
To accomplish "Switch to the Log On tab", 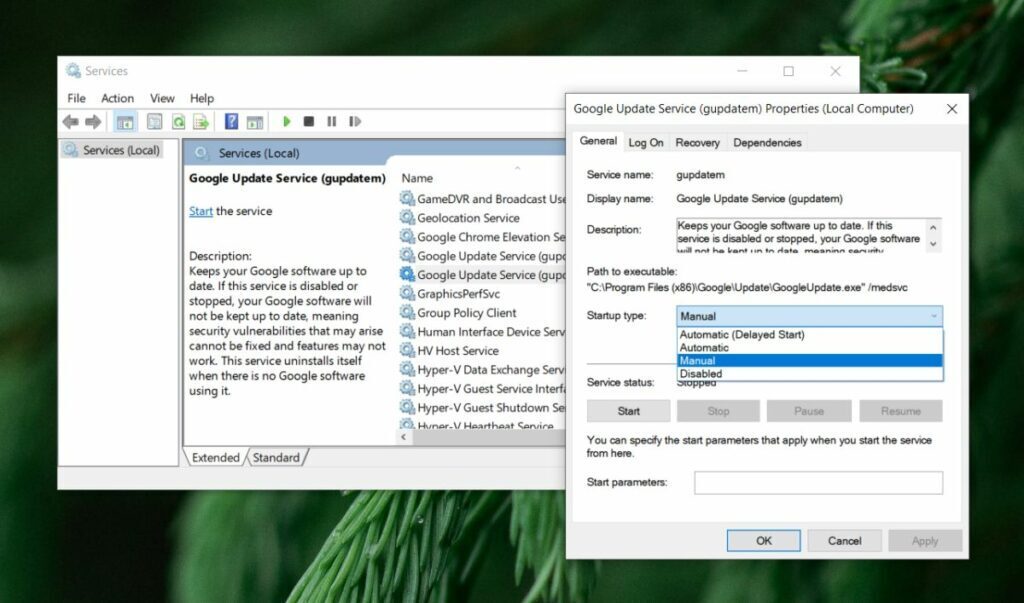I will point(646,142).
